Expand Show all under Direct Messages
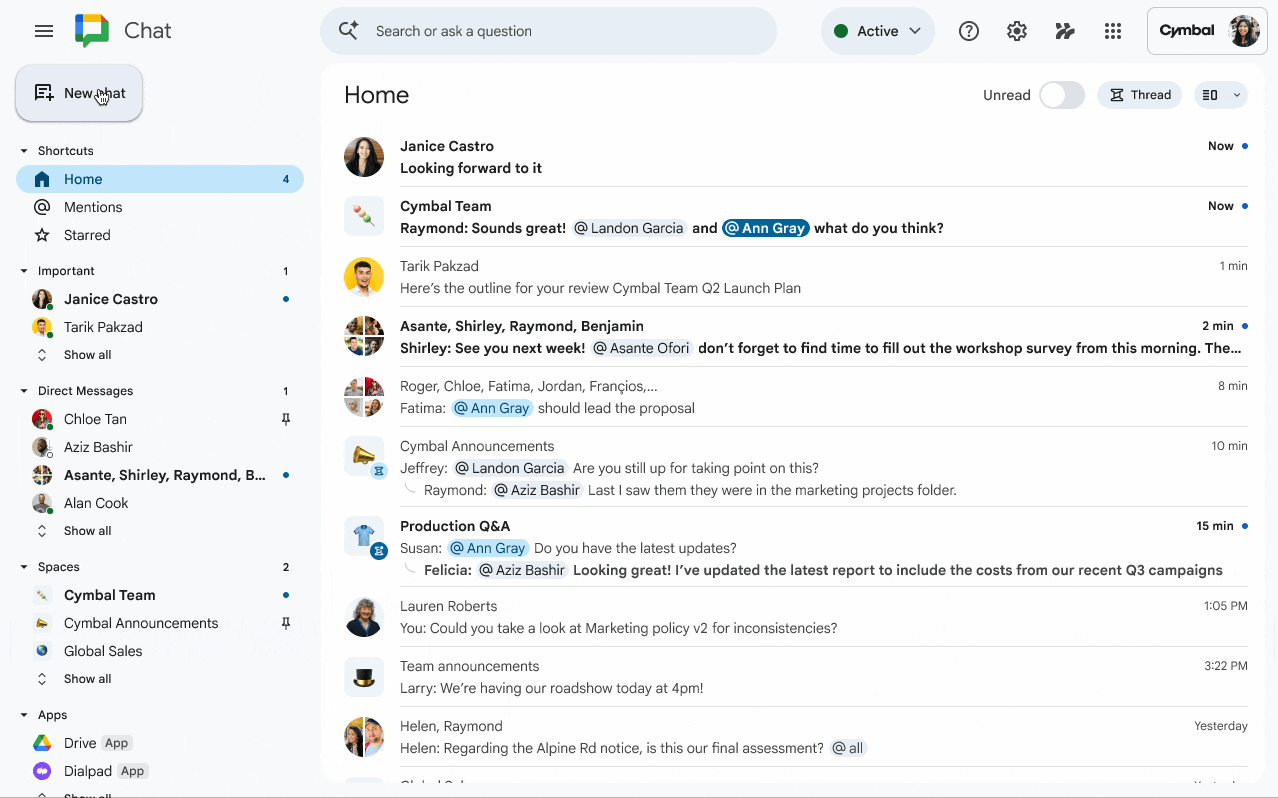This screenshot has width=1278, height=798. (x=87, y=530)
